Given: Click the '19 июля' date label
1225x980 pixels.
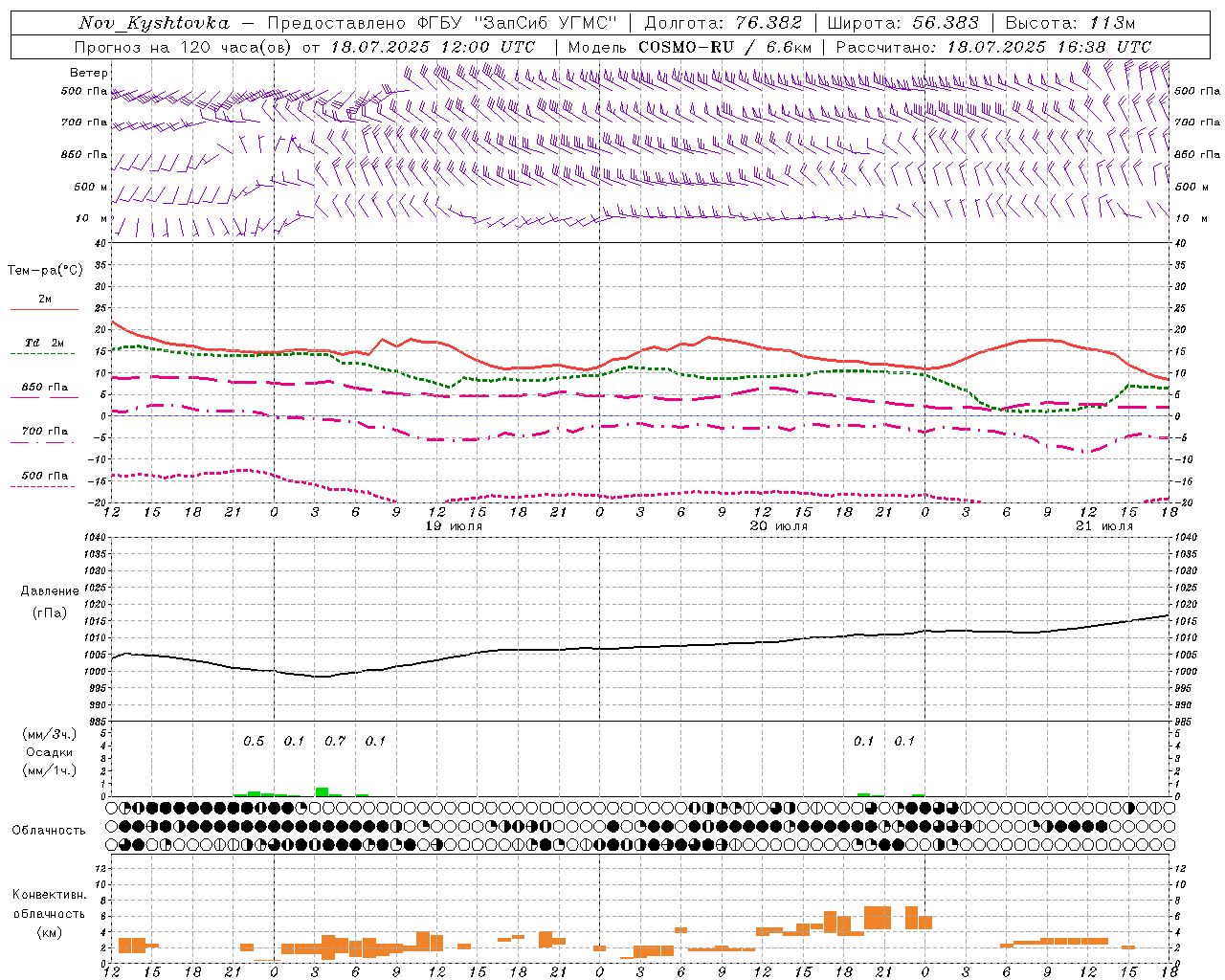Looking at the screenshot, I should pos(454,526).
